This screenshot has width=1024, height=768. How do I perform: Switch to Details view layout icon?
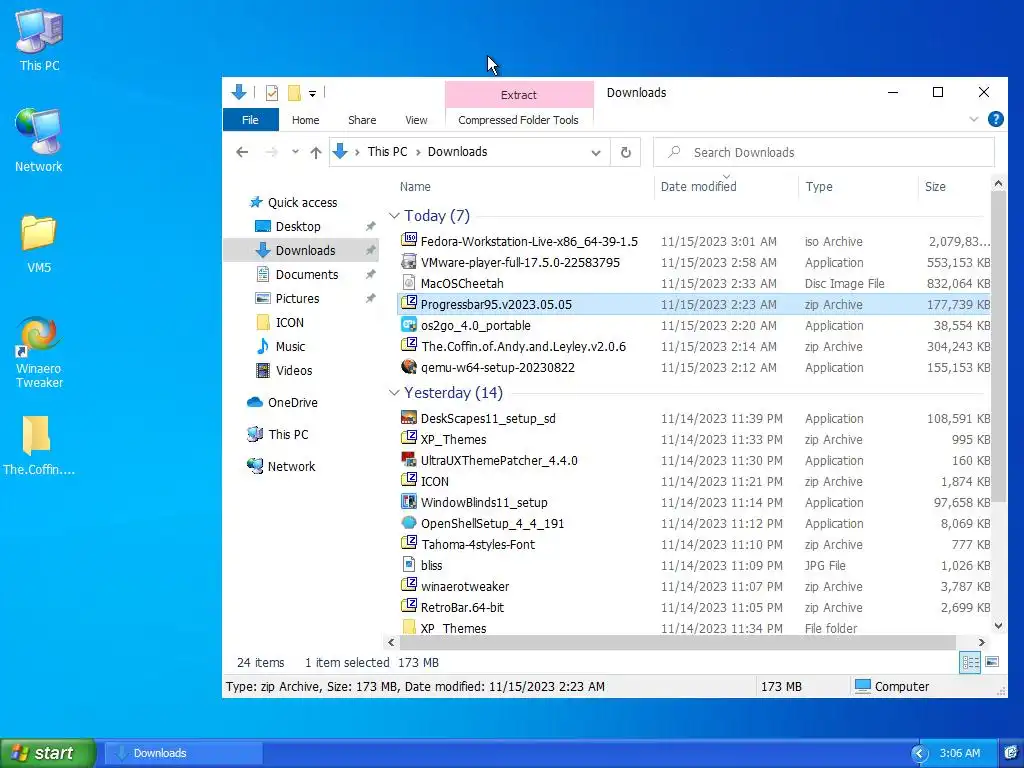tap(970, 663)
